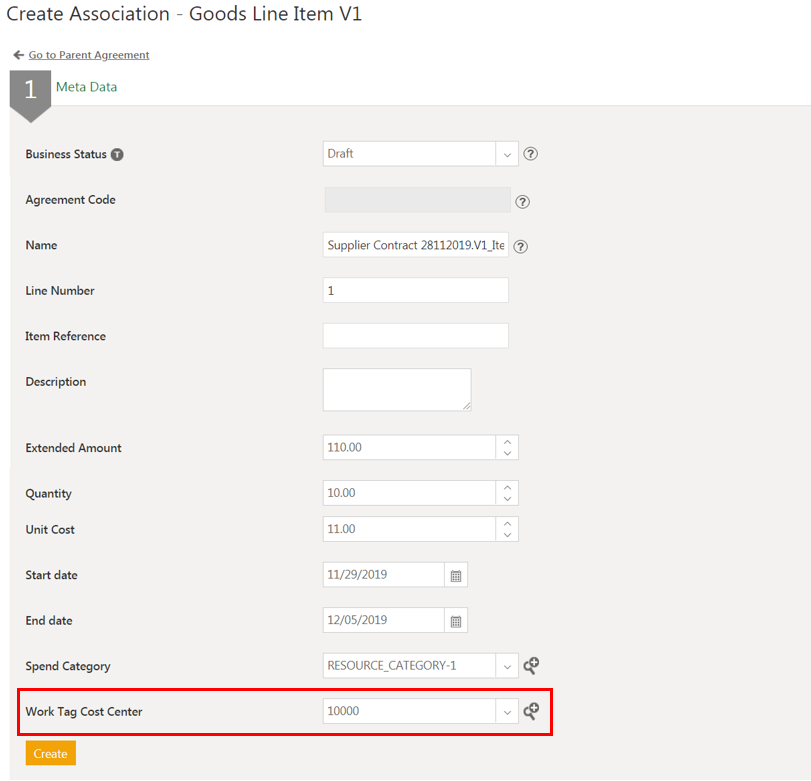Image resolution: width=811 pixels, height=781 pixels.
Task: Click help icon next to Business Status dropdown
Action: point(531,154)
